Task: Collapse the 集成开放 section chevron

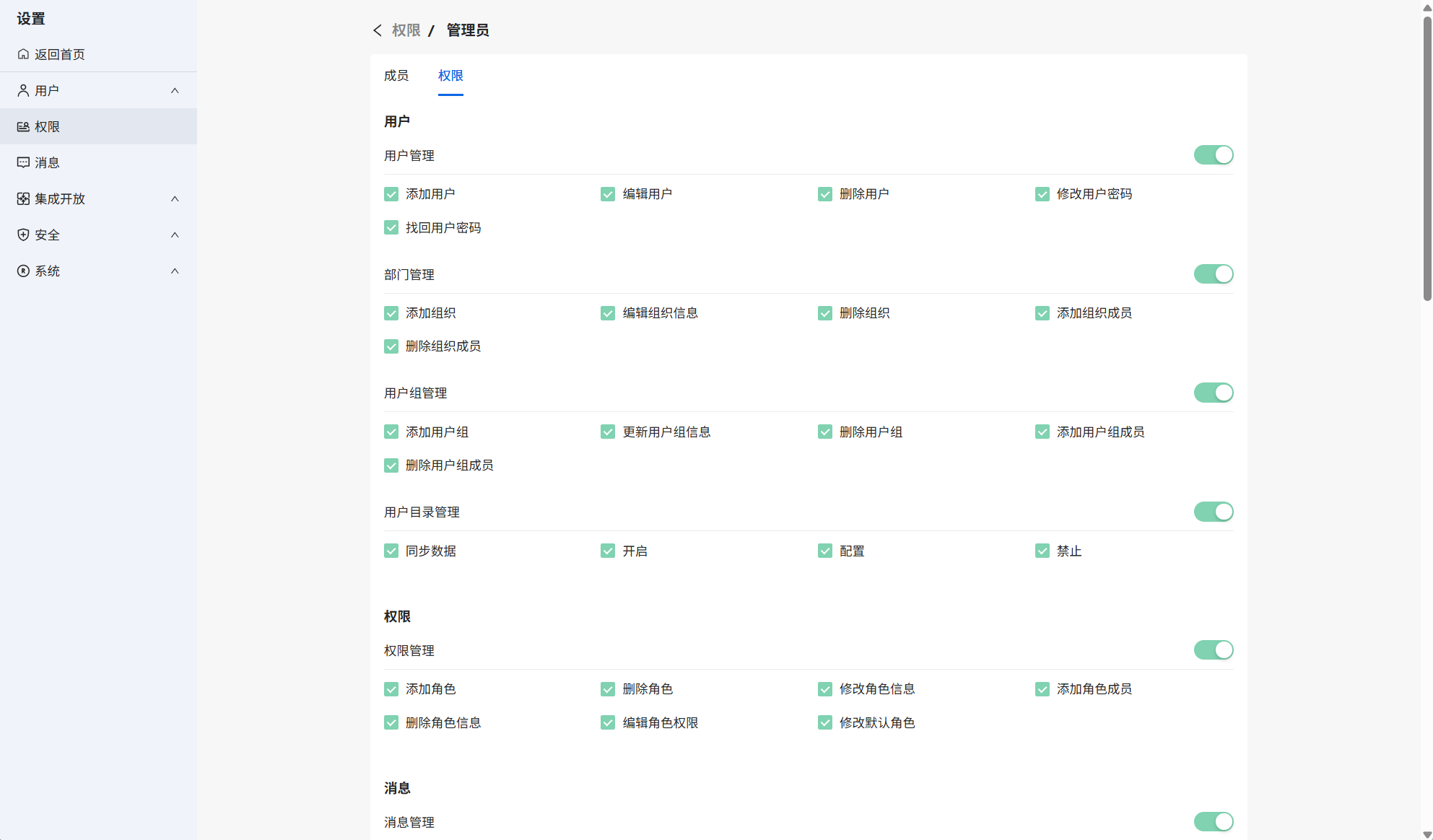Action: pyautogui.click(x=175, y=198)
